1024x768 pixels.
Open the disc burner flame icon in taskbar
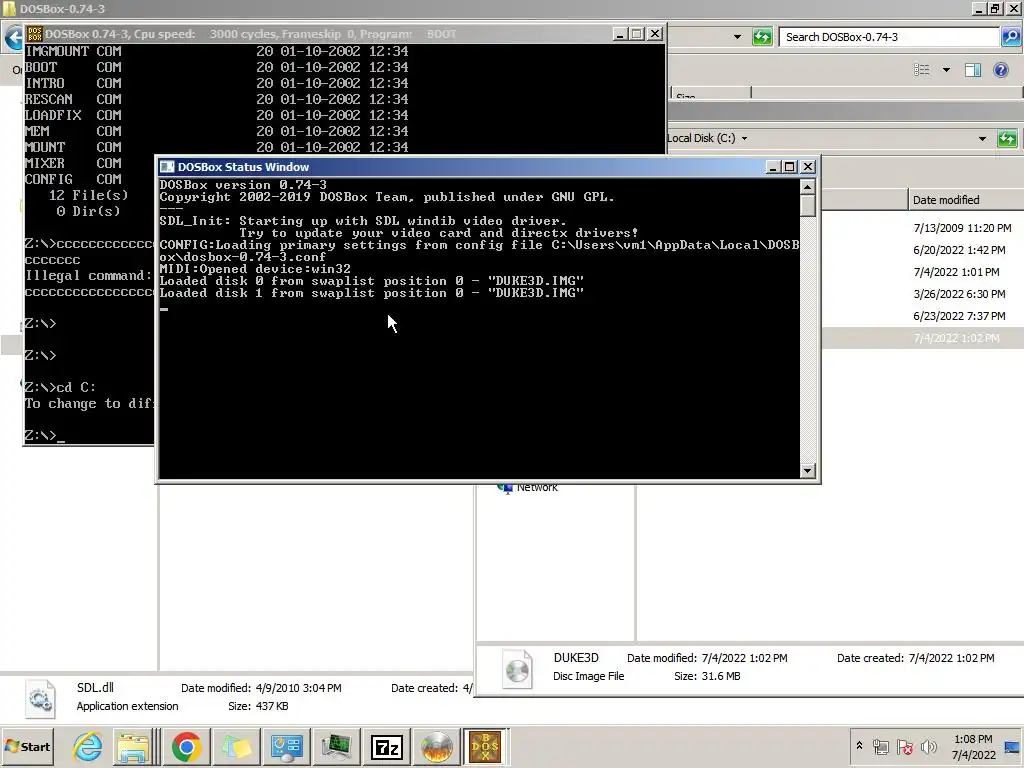click(436, 747)
